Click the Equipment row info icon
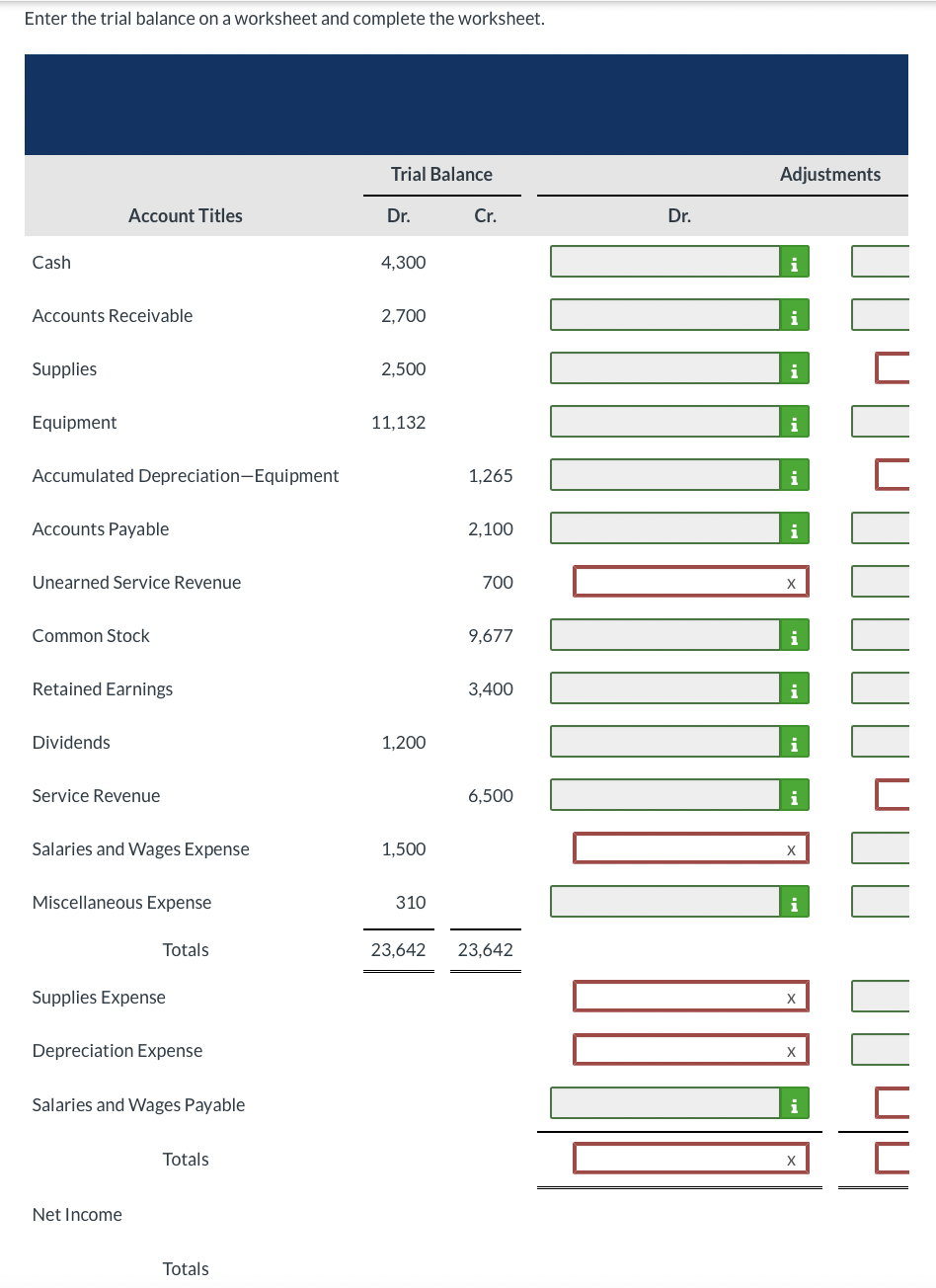Screen dimensions: 936x1288 point(795,421)
